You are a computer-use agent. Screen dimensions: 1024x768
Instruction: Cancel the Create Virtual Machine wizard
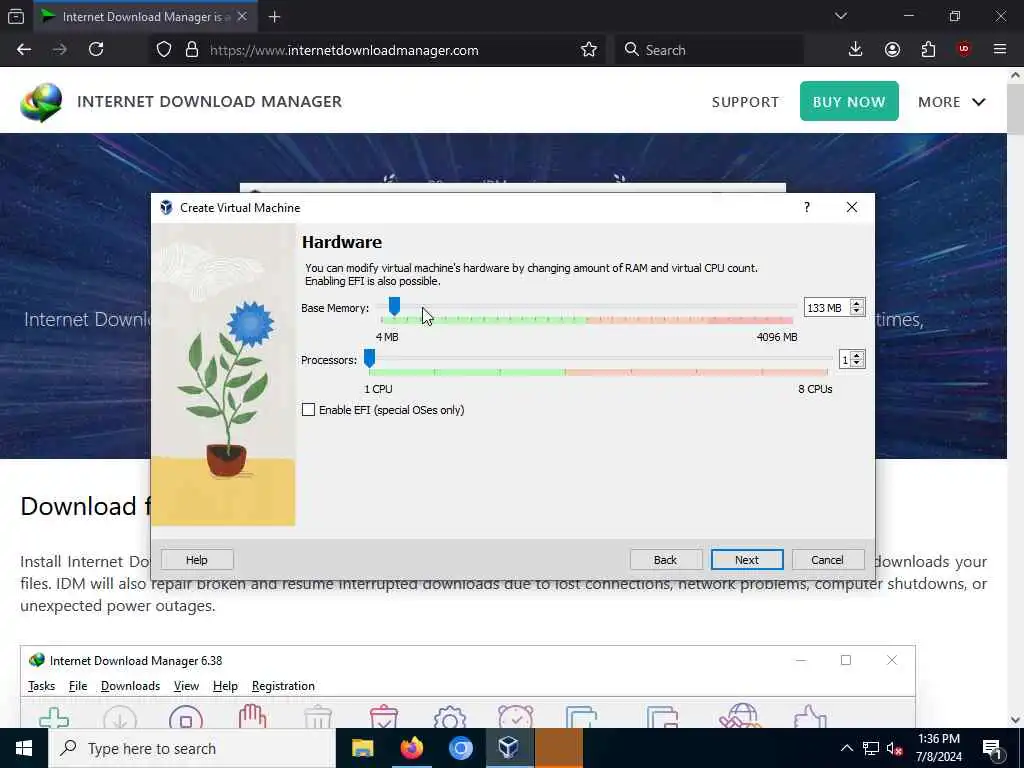[827, 560]
